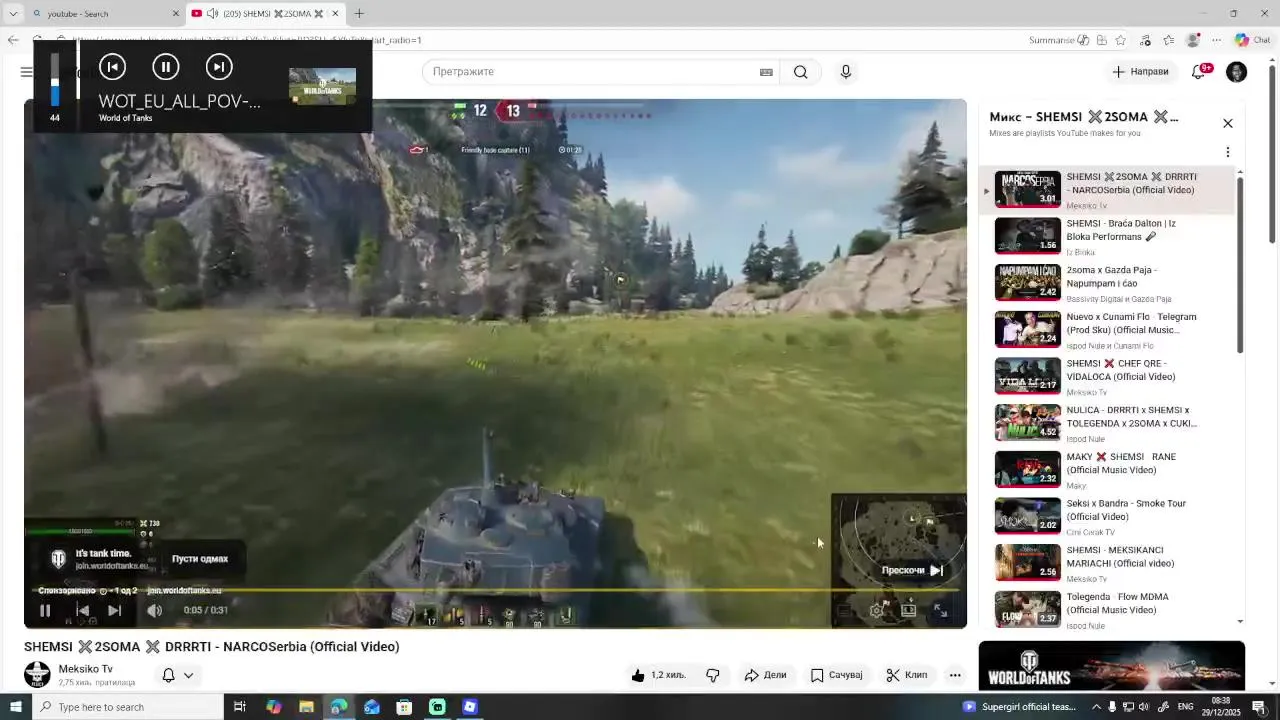The width and height of the screenshot is (1280, 720).
Task: Select Tolegenda - Flow MDMA entry
Action: coord(1109,610)
